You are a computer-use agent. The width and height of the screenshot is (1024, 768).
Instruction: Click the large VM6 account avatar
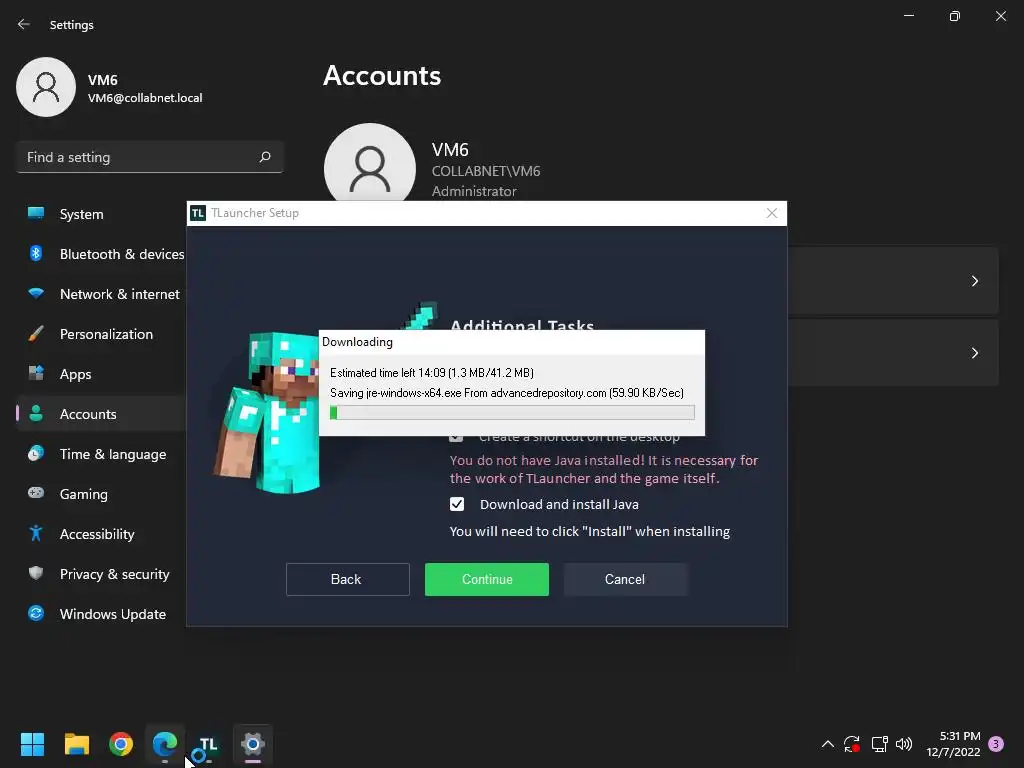370,163
